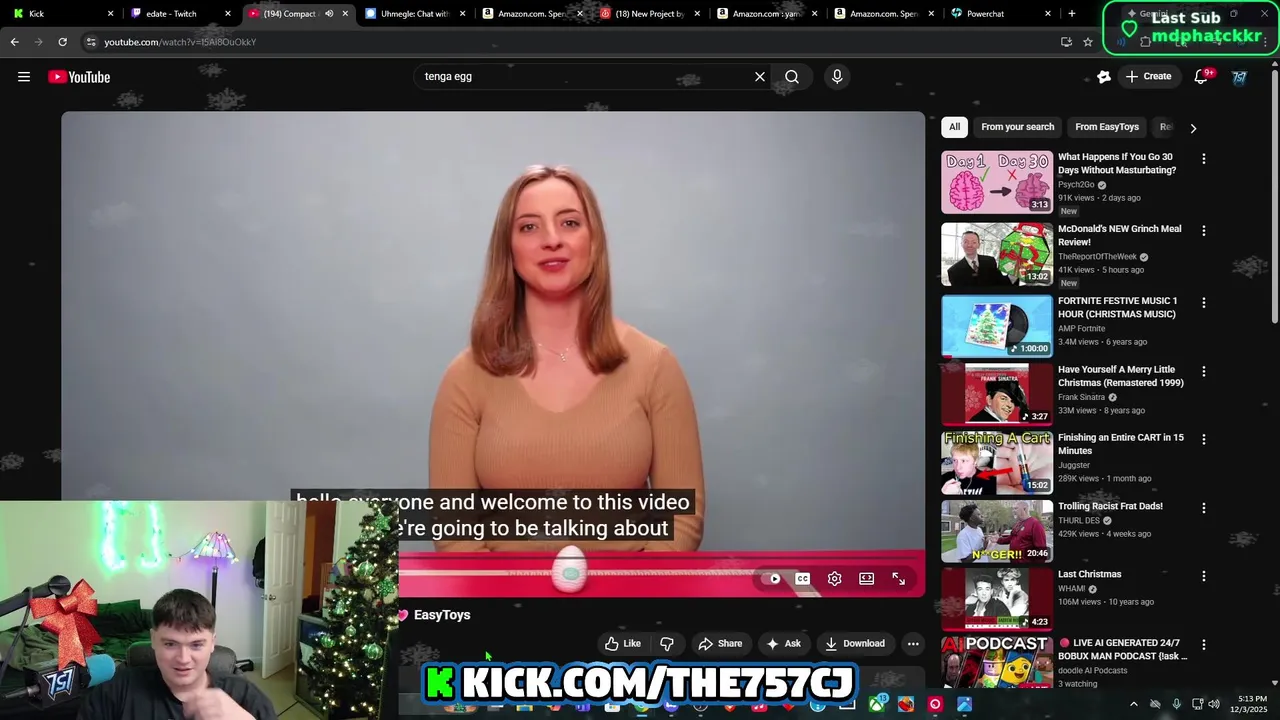Start voice search with the microphone
The width and height of the screenshot is (1280, 720).
coord(837,77)
